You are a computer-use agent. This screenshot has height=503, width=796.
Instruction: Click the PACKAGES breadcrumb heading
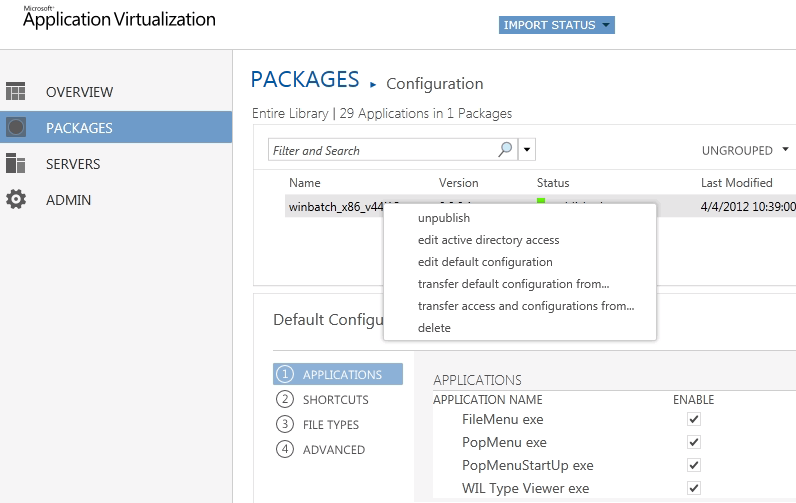pyautogui.click(x=305, y=80)
